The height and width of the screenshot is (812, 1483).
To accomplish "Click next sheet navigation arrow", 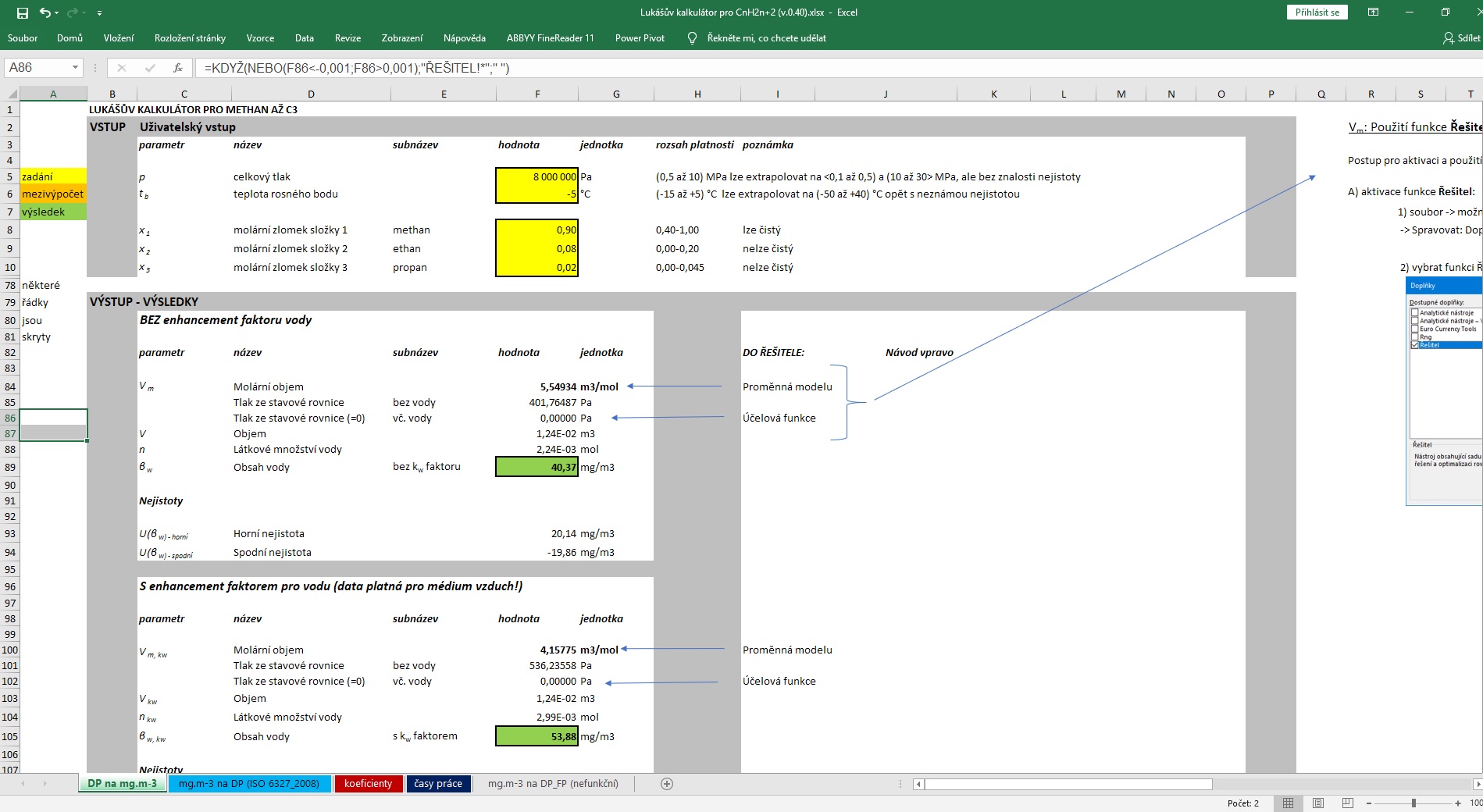I will (45, 783).
